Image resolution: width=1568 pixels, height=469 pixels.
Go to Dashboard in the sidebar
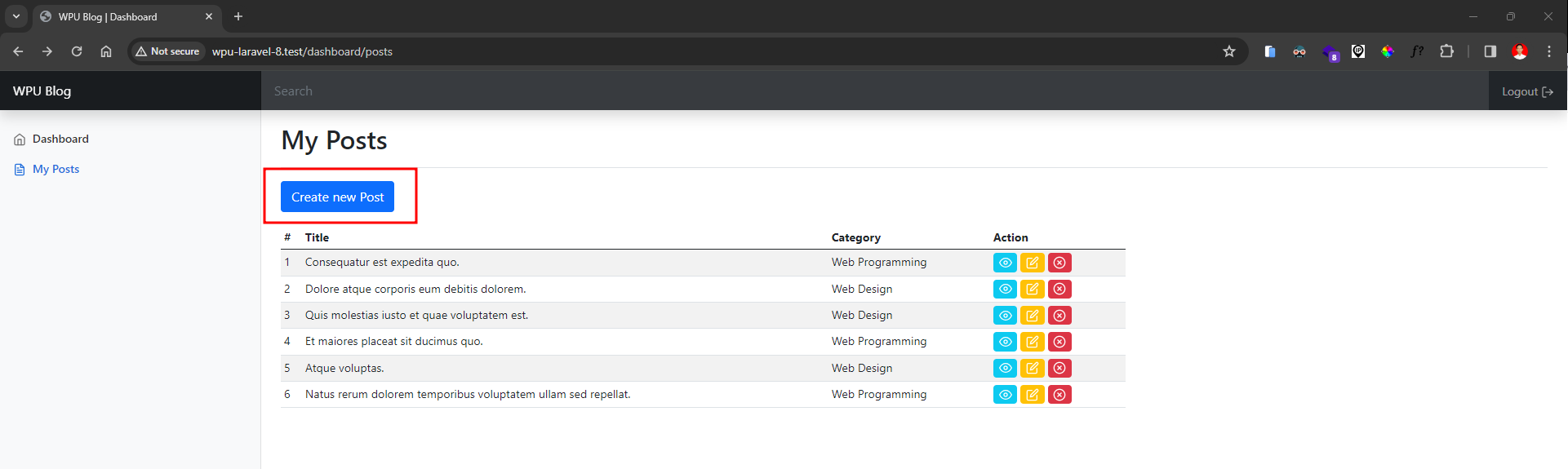click(60, 139)
